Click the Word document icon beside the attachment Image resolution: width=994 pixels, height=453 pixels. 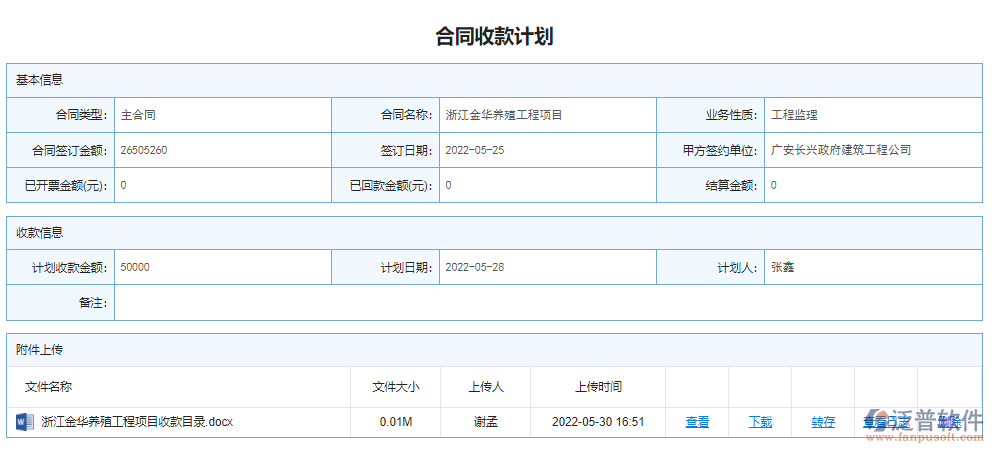[25, 422]
